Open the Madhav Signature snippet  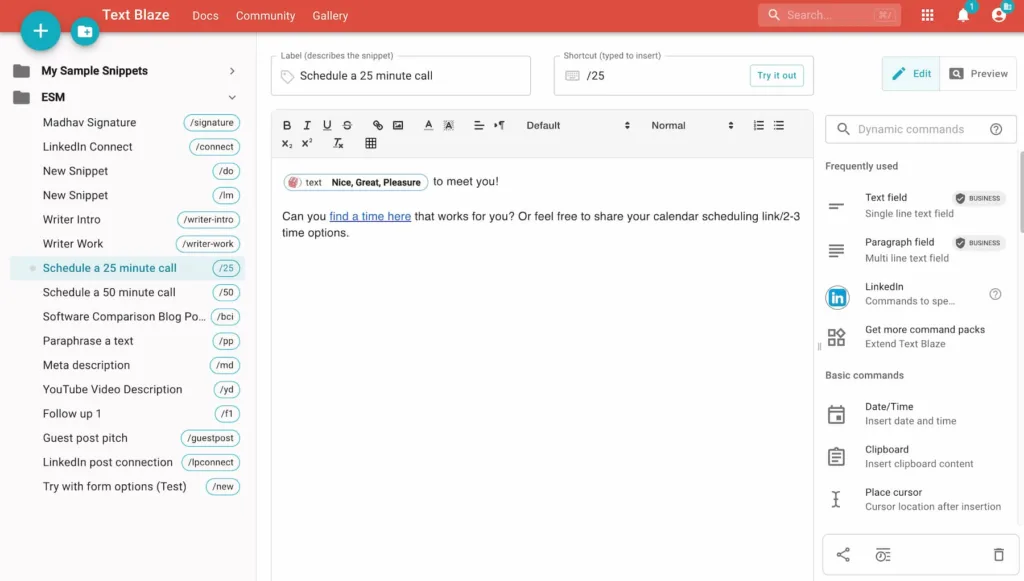pyautogui.click(x=127, y=123)
